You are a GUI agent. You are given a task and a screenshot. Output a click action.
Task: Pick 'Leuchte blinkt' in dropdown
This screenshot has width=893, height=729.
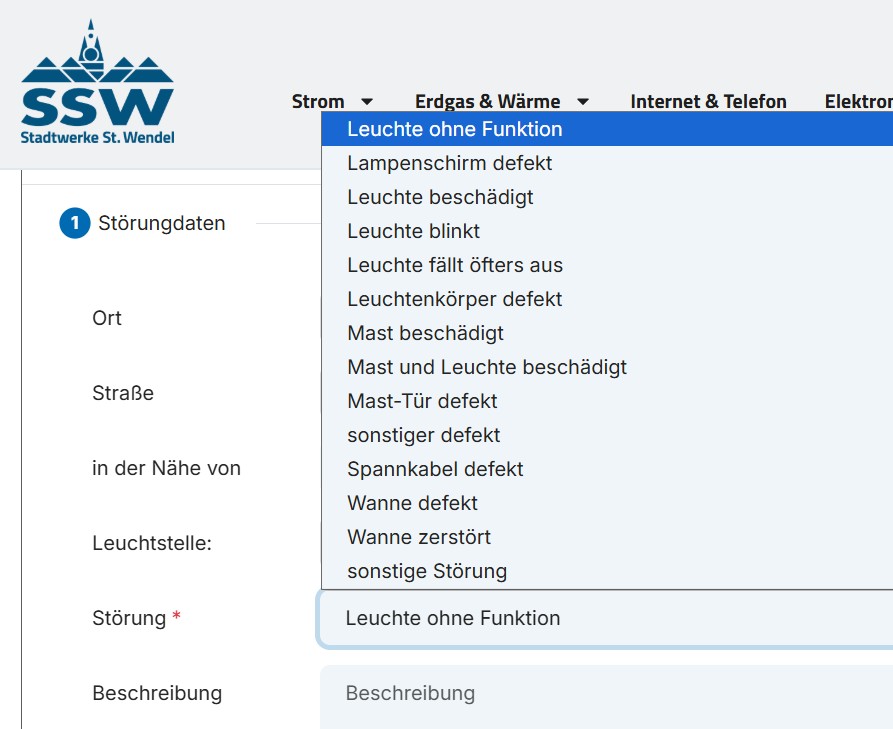414,231
